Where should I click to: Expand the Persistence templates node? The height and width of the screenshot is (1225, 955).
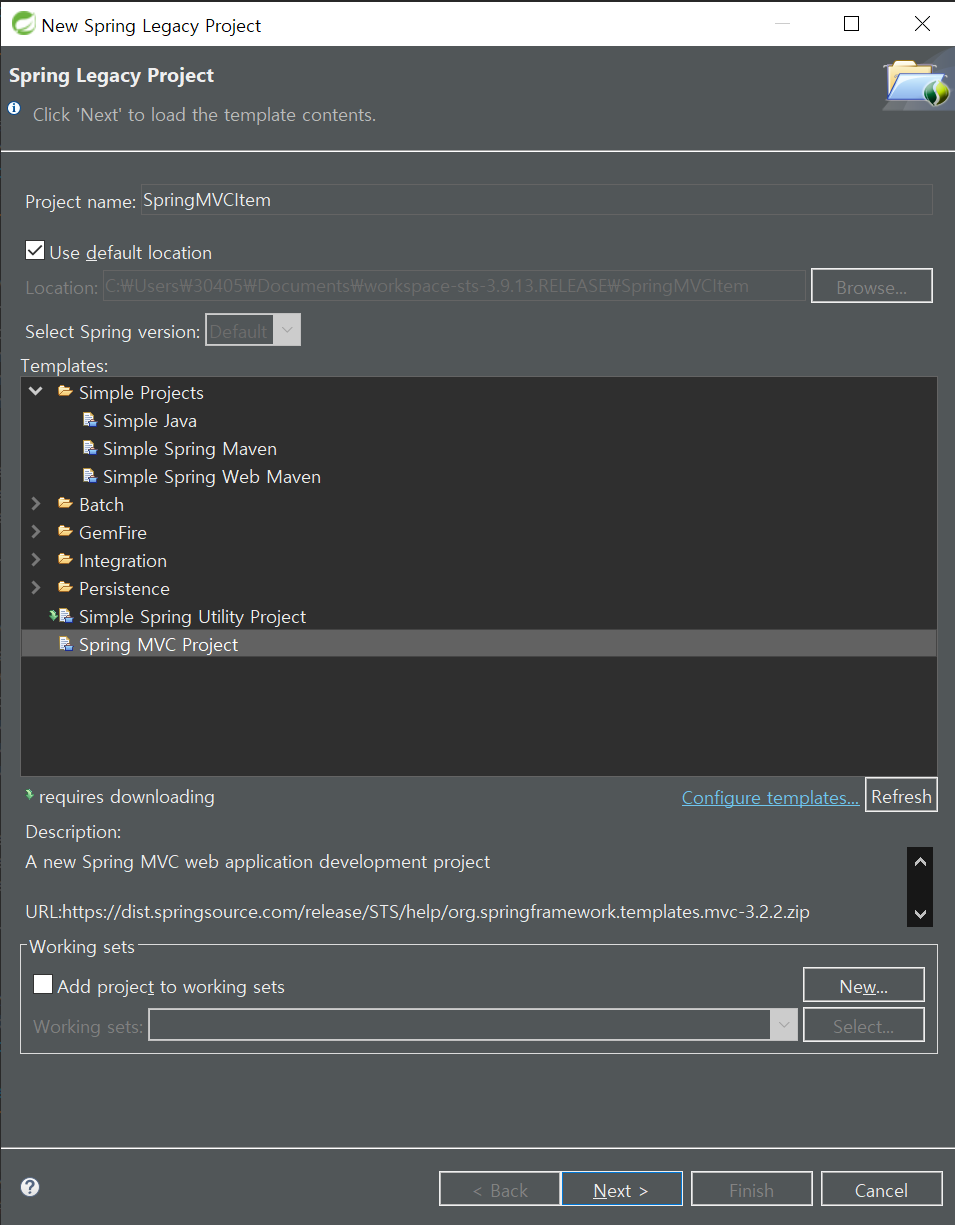36,588
